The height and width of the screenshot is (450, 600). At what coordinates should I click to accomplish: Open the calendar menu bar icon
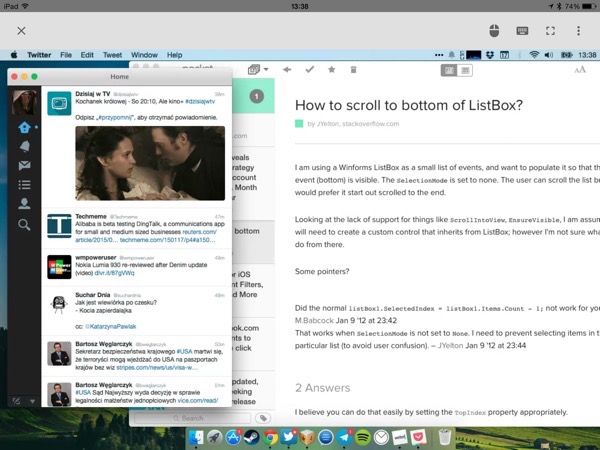504,55
